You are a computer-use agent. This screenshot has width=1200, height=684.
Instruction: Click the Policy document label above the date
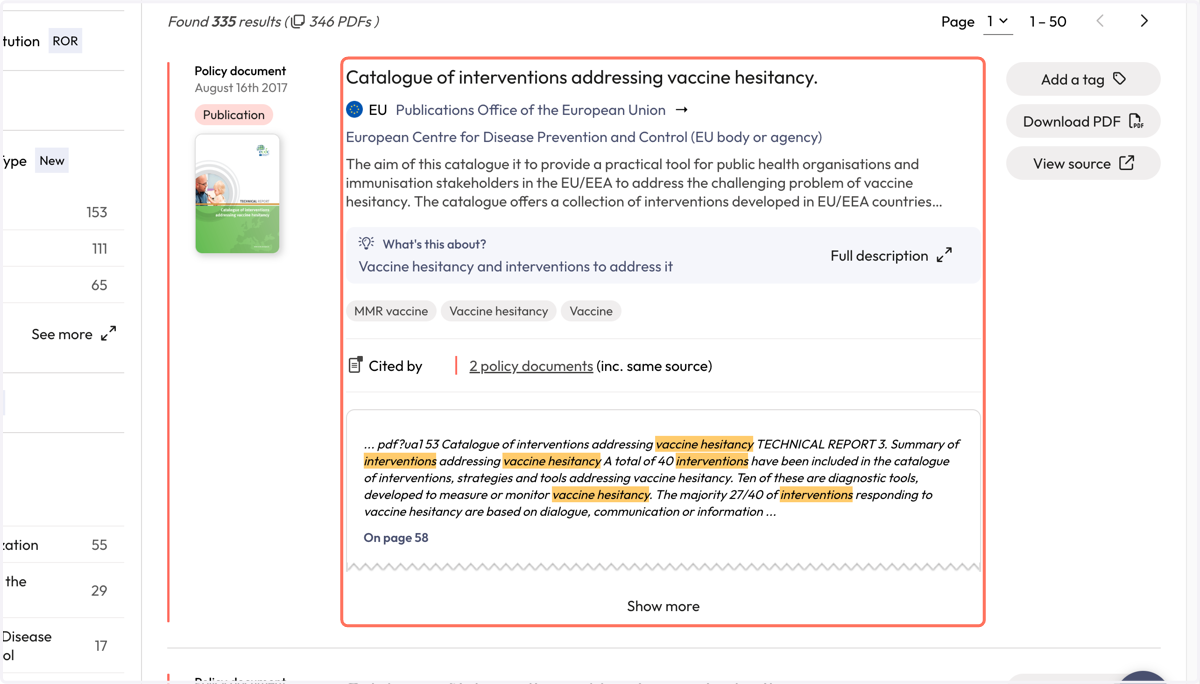(x=240, y=71)
